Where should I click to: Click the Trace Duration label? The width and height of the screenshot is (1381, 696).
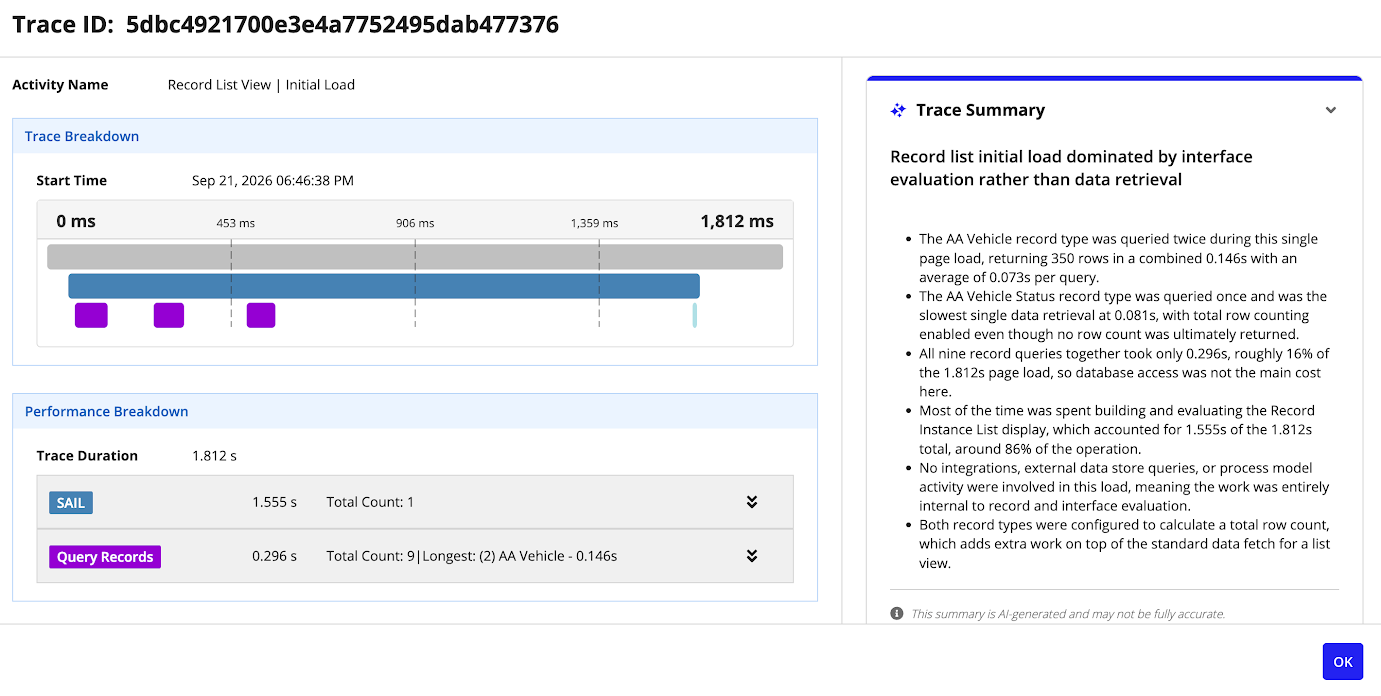pos(87,456)
